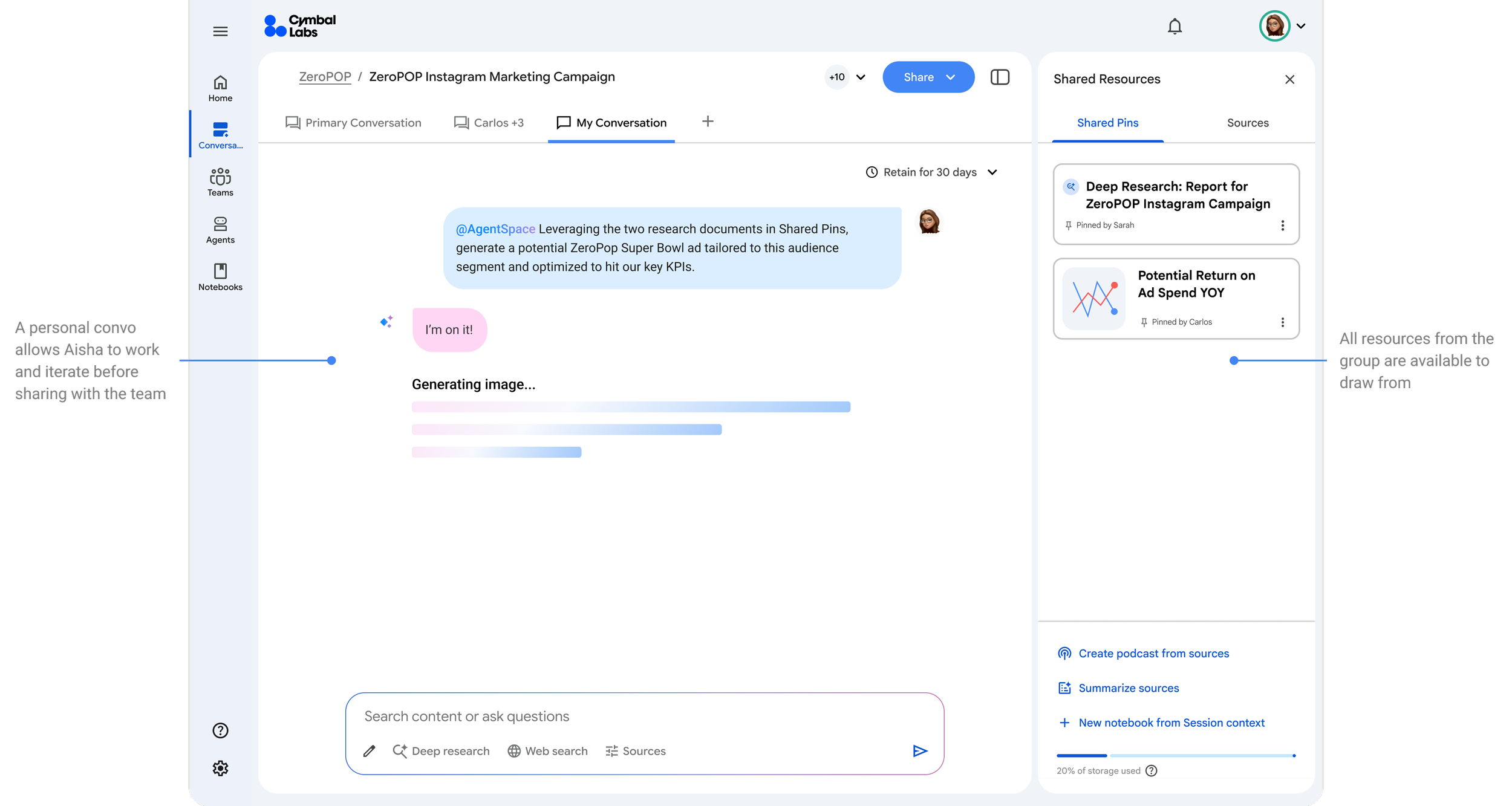This screenshot has height=806, width=1512.
Task: Expand the Retain for 30 days dropdown
Action: (x=931, y=172)
